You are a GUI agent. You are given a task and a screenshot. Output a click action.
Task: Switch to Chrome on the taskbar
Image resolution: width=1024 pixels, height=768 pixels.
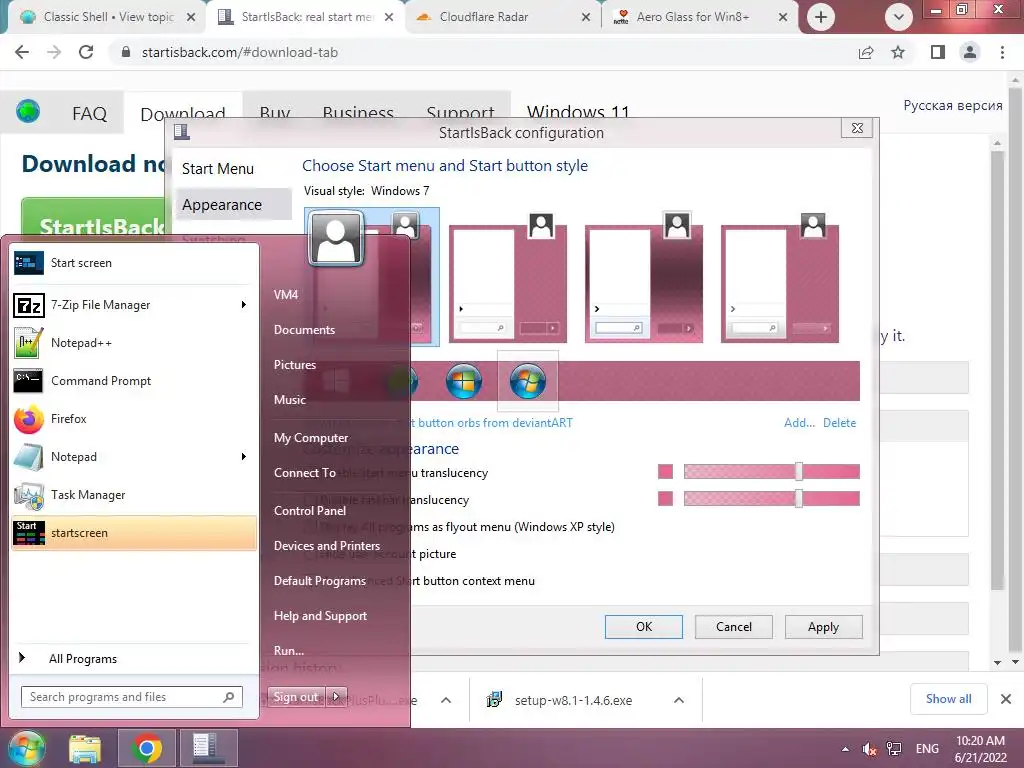[x=147, y=748]
